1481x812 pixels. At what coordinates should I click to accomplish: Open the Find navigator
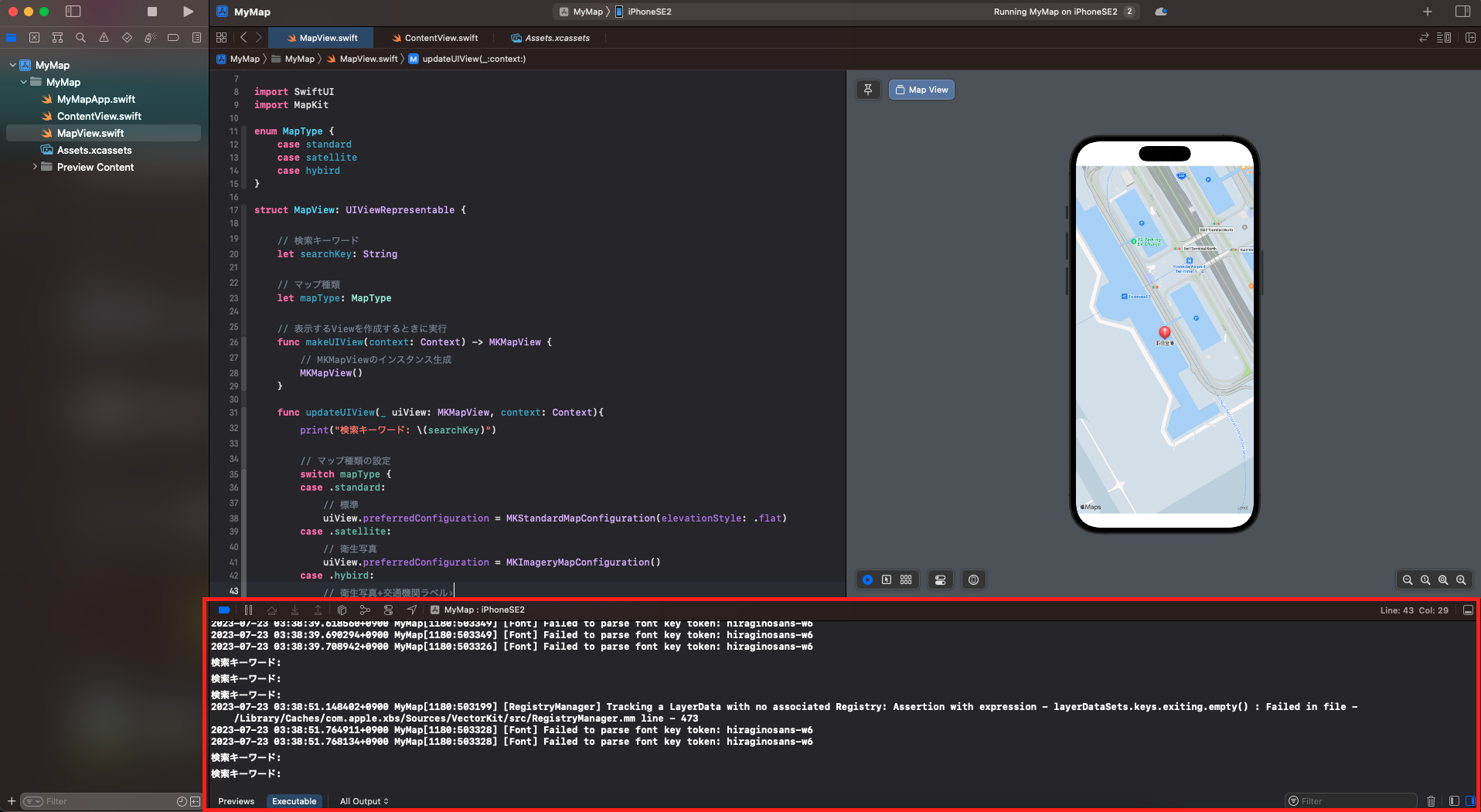[80, 37]
